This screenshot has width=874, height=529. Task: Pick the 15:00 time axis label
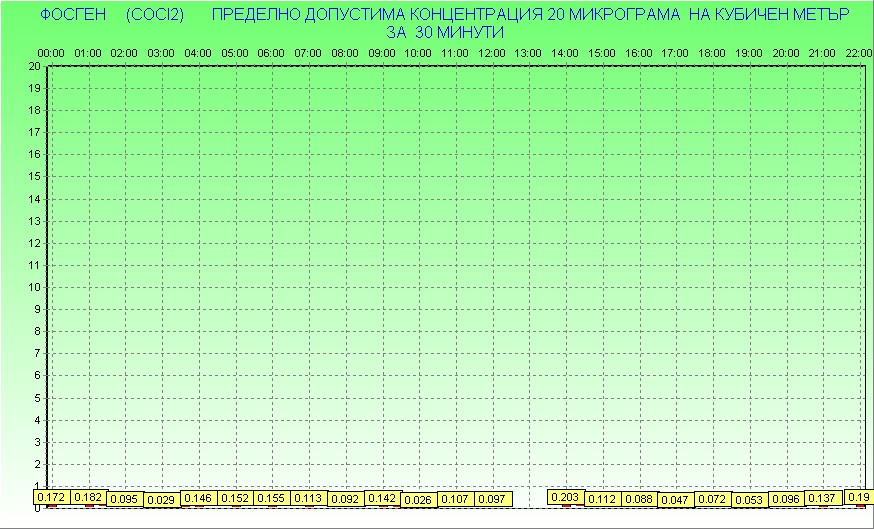601,54
